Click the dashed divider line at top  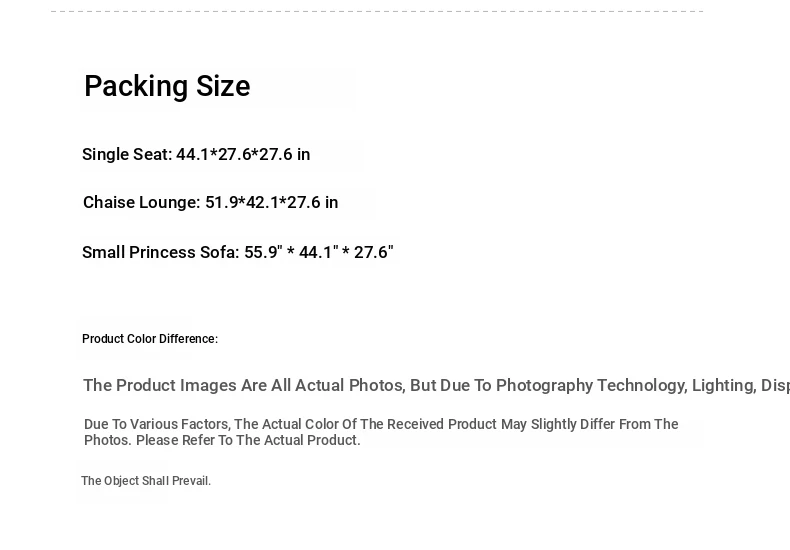(x=377, y=11)
